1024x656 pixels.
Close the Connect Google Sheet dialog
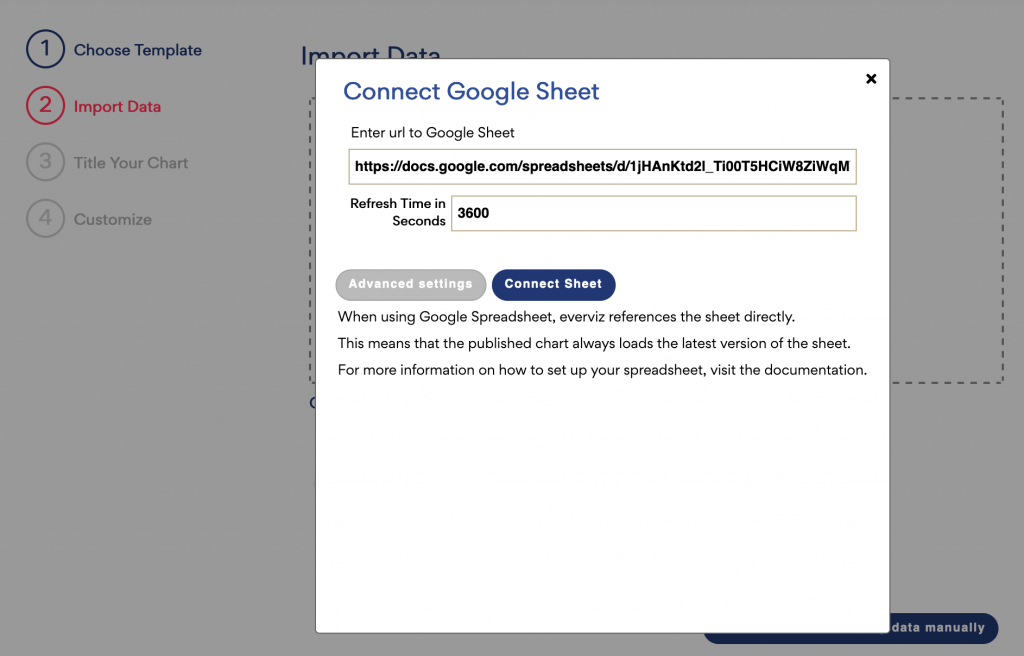871,78
